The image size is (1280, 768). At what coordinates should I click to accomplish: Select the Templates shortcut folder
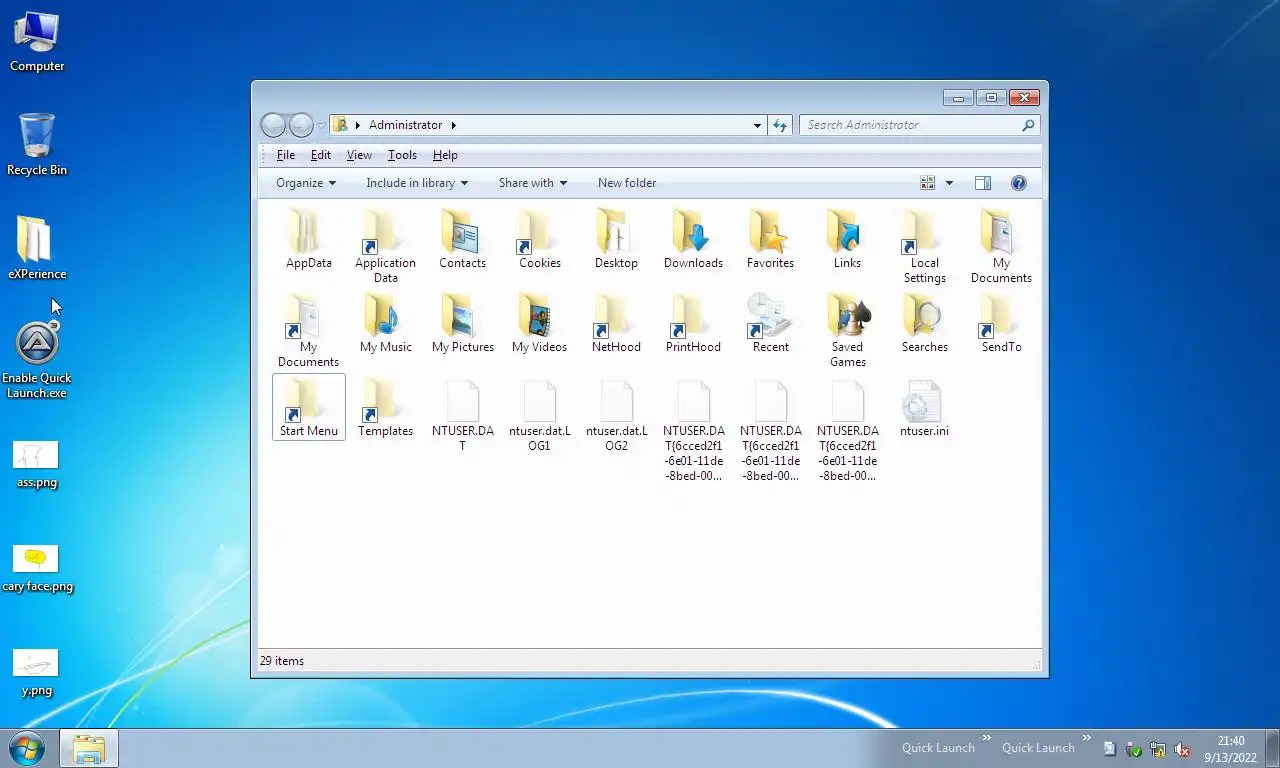click(386, 408)
